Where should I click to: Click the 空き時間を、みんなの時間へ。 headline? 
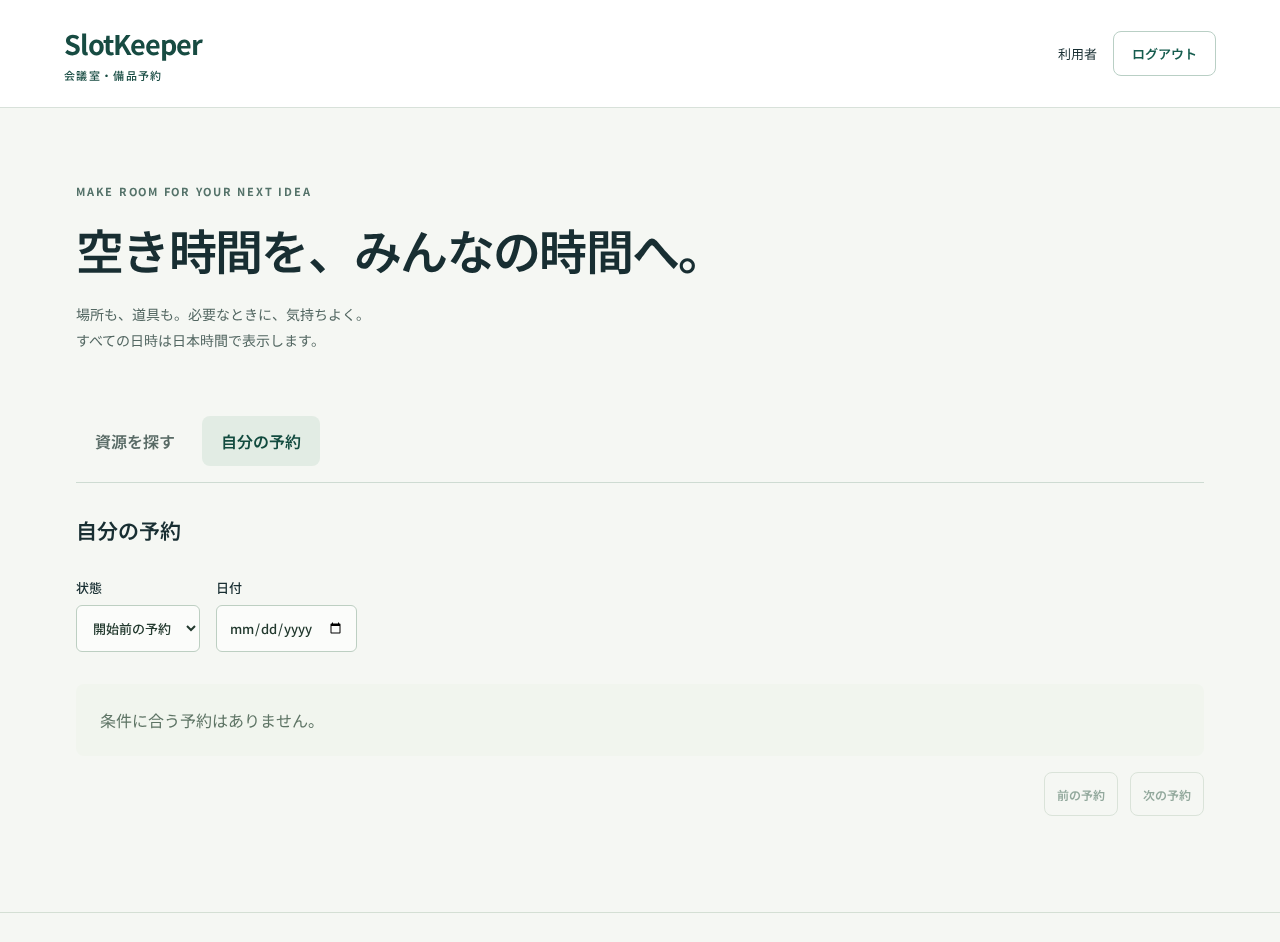(x=392, y=252)
